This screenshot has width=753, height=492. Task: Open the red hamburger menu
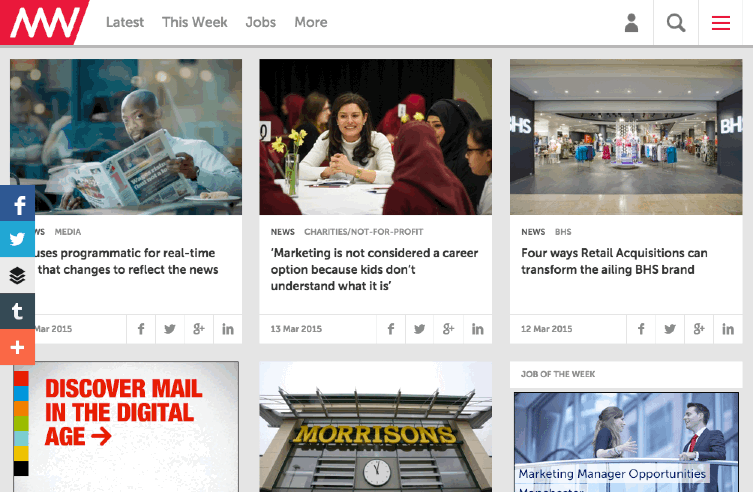coord(721,23)
